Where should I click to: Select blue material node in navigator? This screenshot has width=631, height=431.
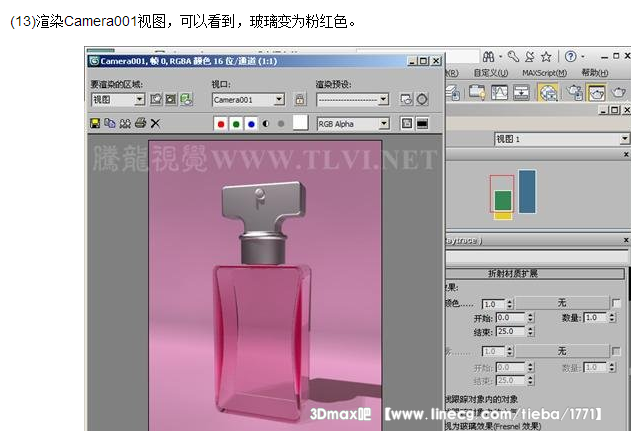[x=527, y=192]
